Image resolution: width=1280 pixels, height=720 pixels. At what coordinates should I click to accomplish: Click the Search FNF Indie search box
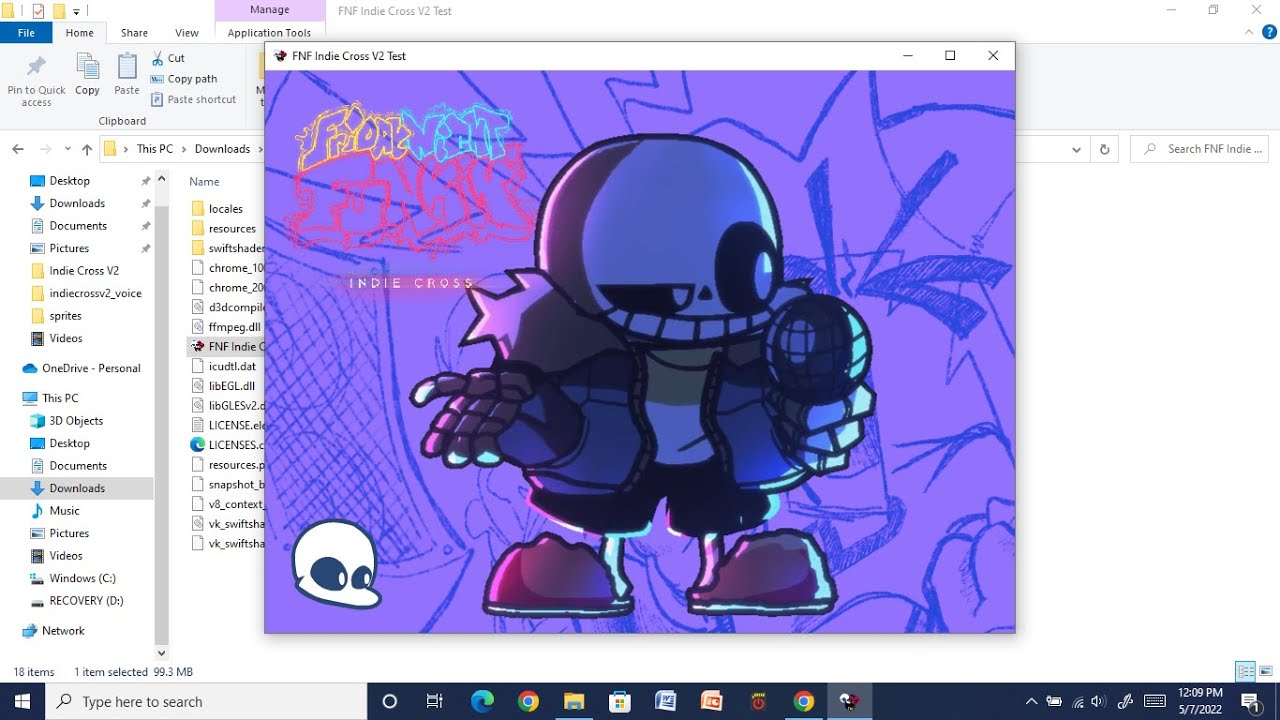pyautogui.click(x=1200, y=149)
